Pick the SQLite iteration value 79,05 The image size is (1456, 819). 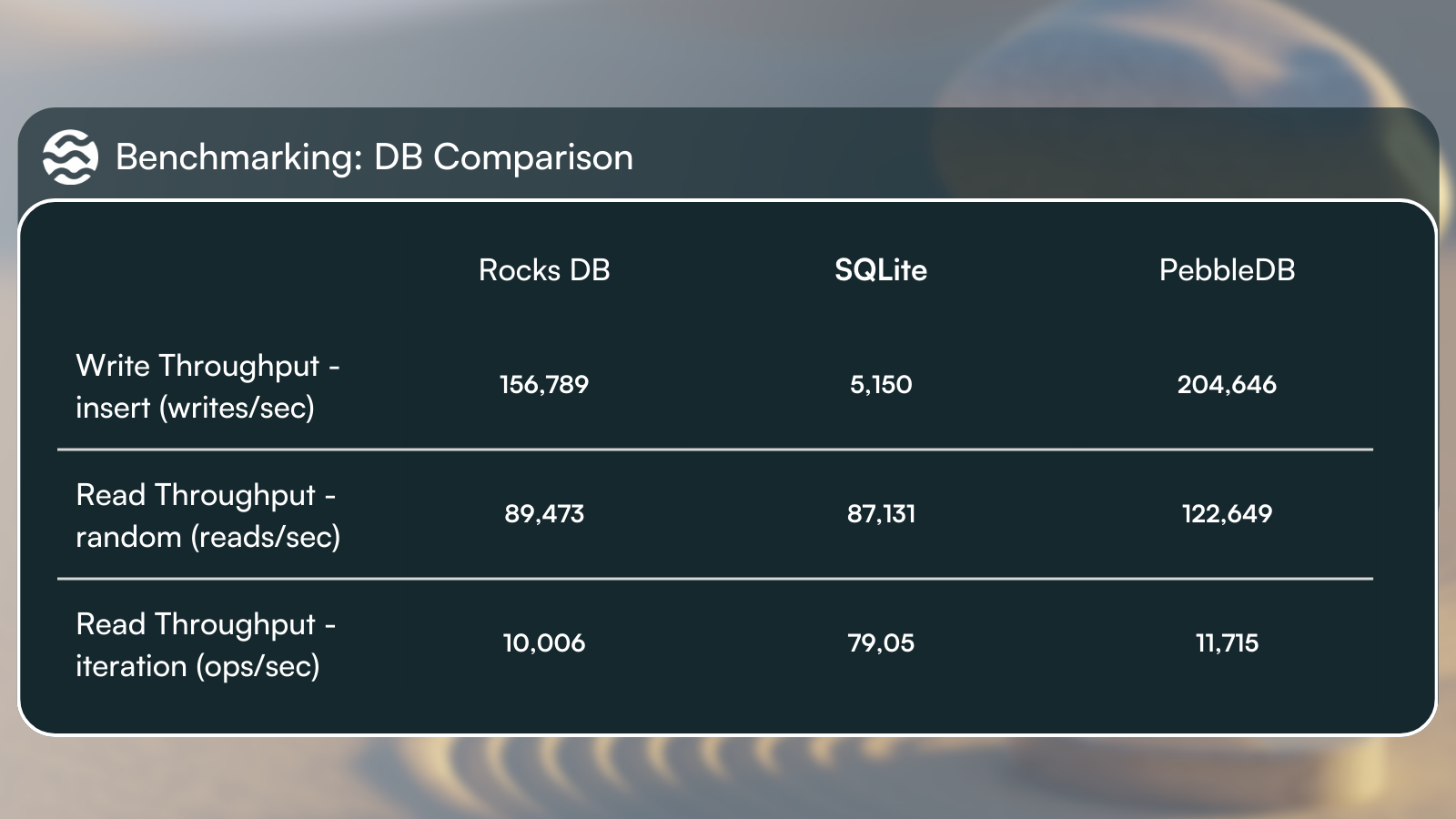coord(881,643)
